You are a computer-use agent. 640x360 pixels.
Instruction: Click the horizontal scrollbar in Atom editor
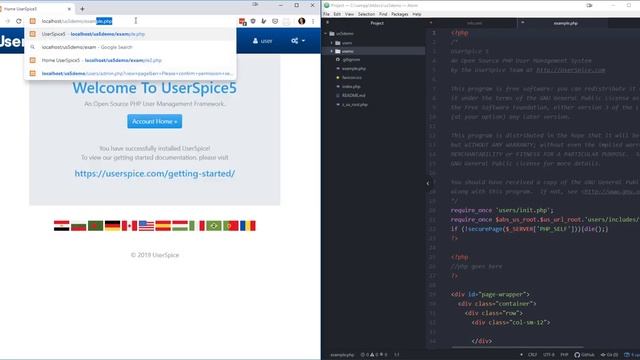[x=517, y=348]
